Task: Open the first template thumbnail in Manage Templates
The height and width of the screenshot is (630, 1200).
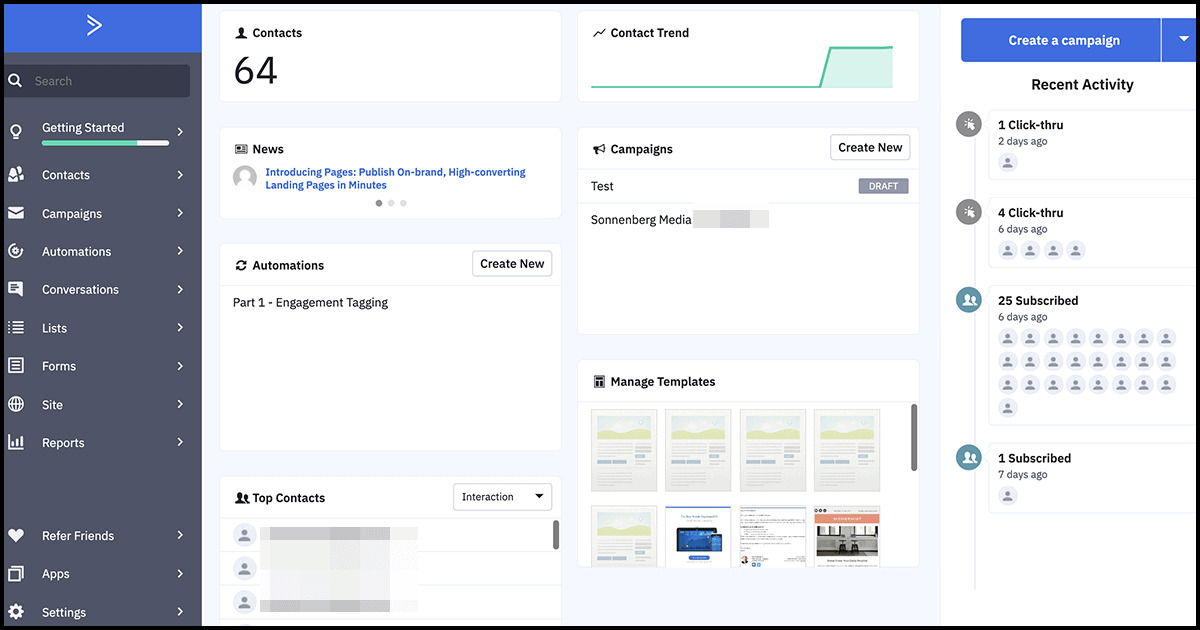Action: pyautogui.click(x=624, y=450)
